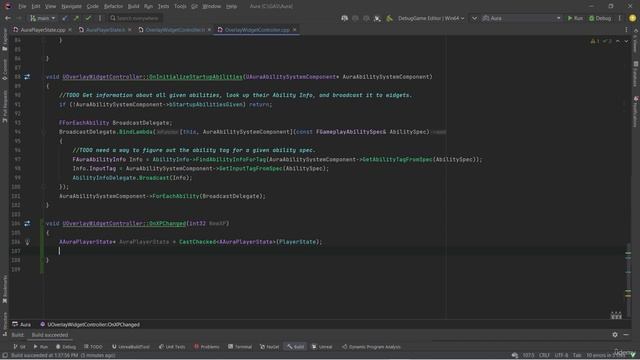Click the OnInitializeStartupAbilities function name
This screenshot has height=360, width=640.
tap(195, 77)
